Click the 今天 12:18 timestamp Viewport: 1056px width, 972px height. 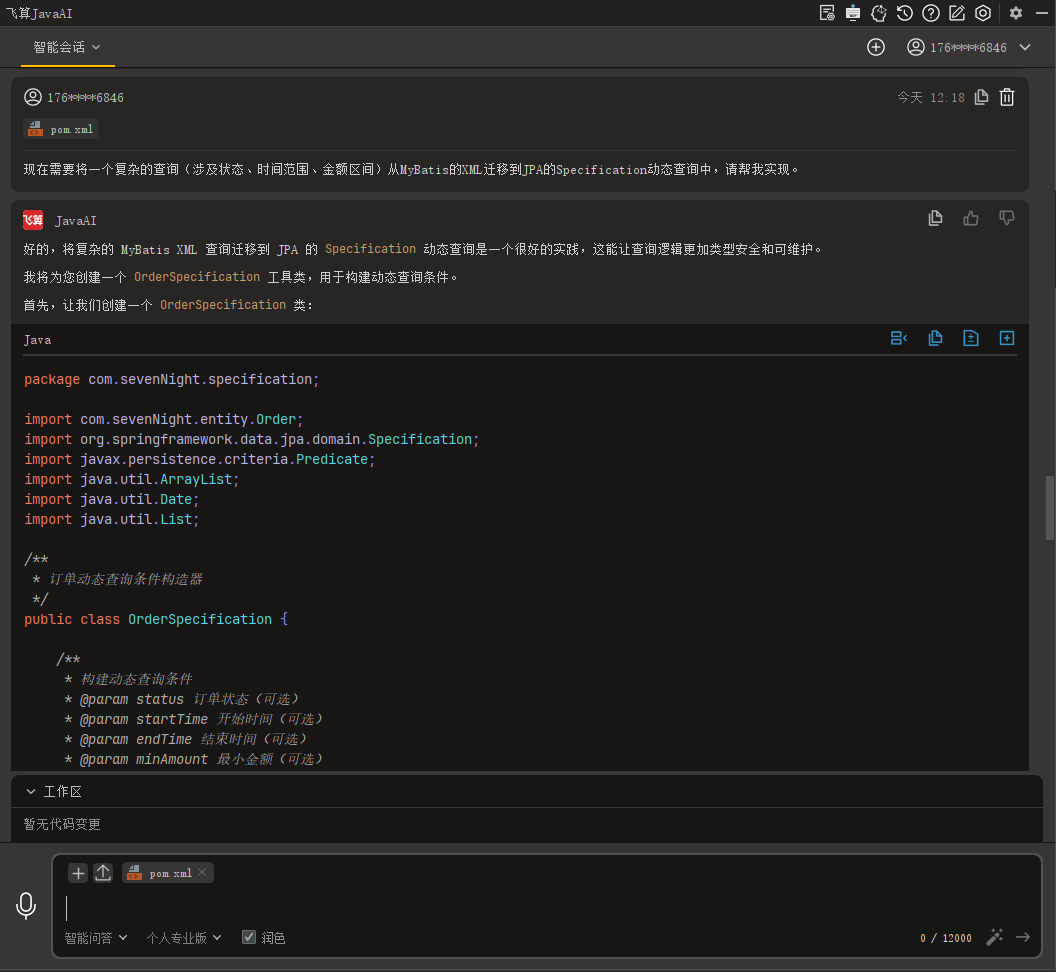(931, 98)
